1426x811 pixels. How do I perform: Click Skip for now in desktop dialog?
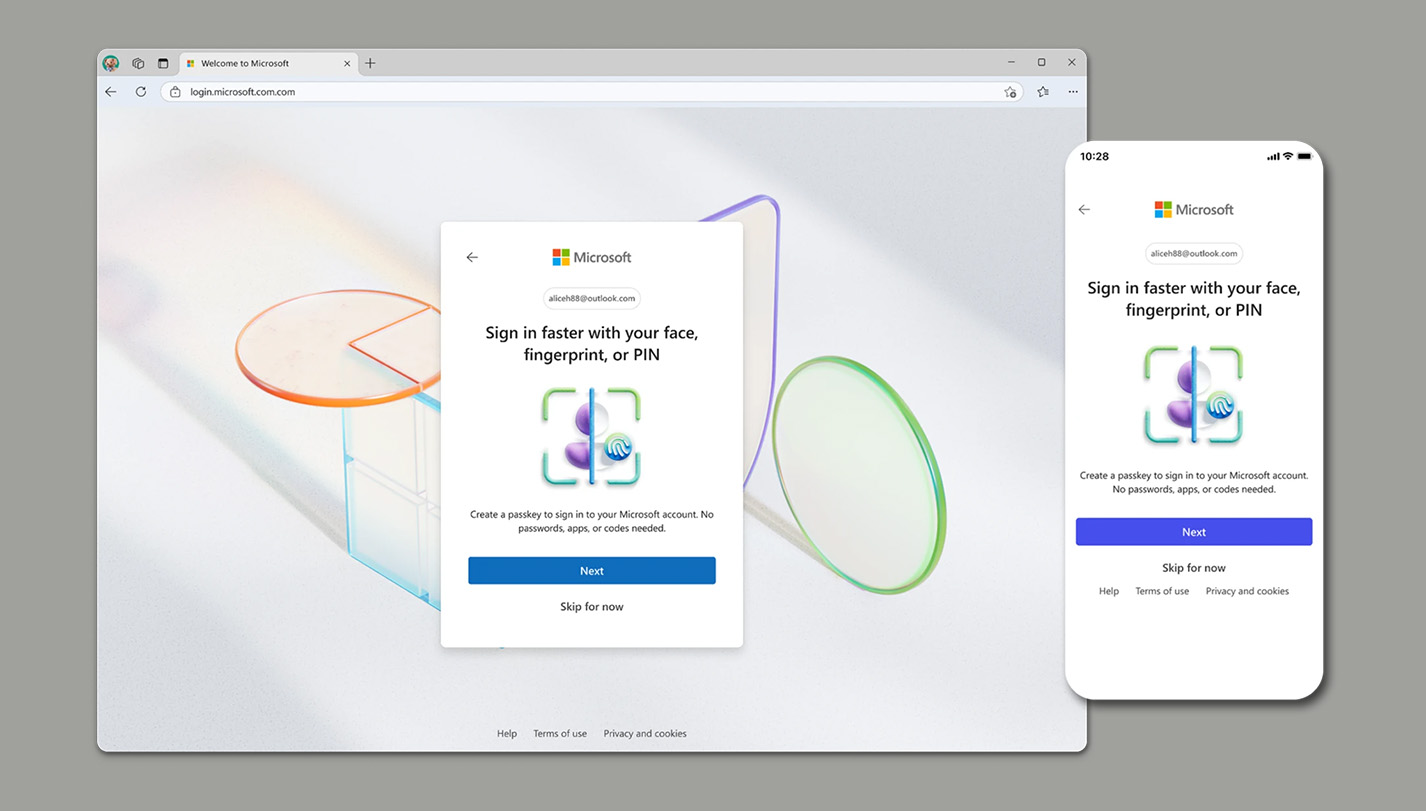[x=592, y=607]
